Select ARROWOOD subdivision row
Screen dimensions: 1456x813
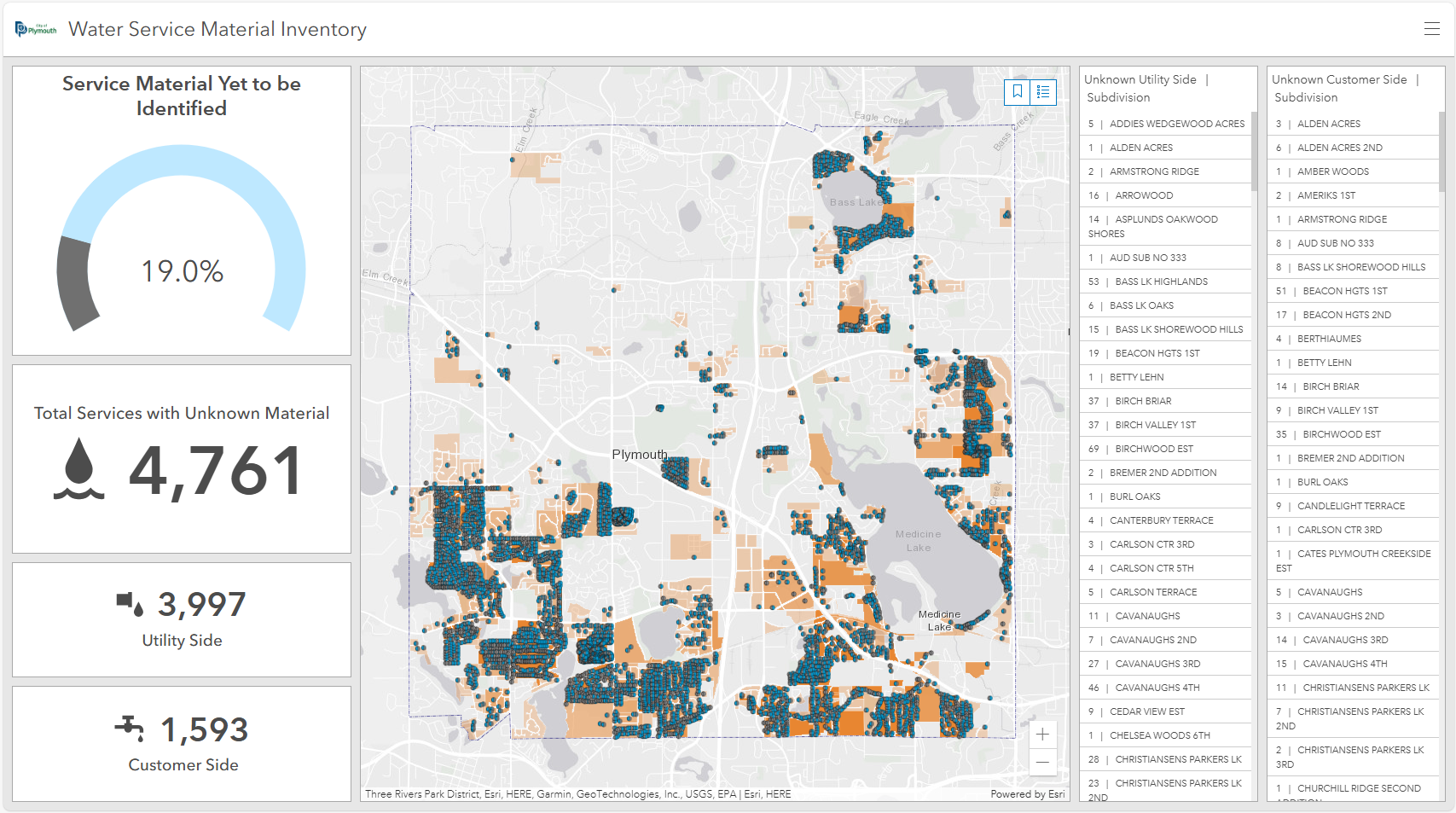[1165, 195]
